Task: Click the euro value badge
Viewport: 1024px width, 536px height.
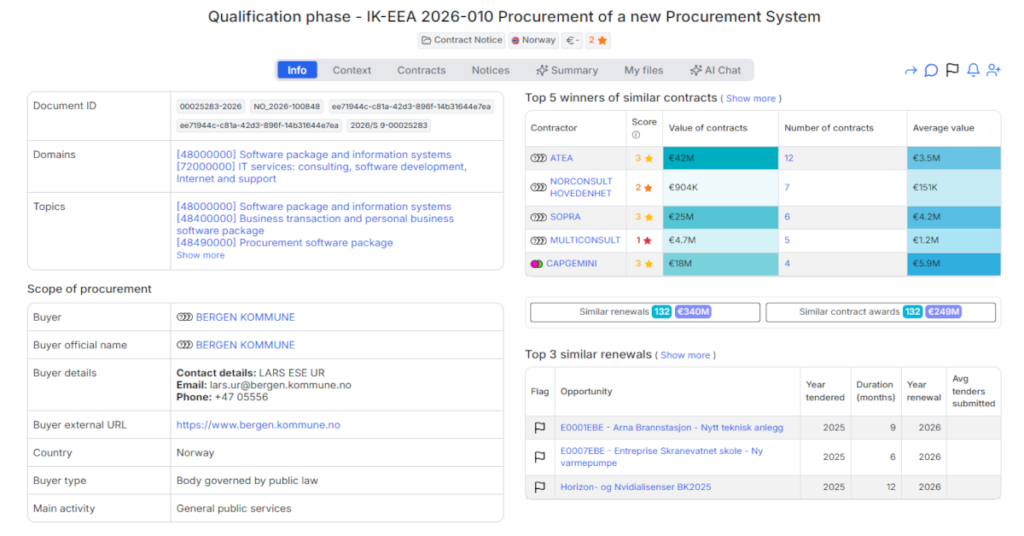Action: tap(572, 40)
